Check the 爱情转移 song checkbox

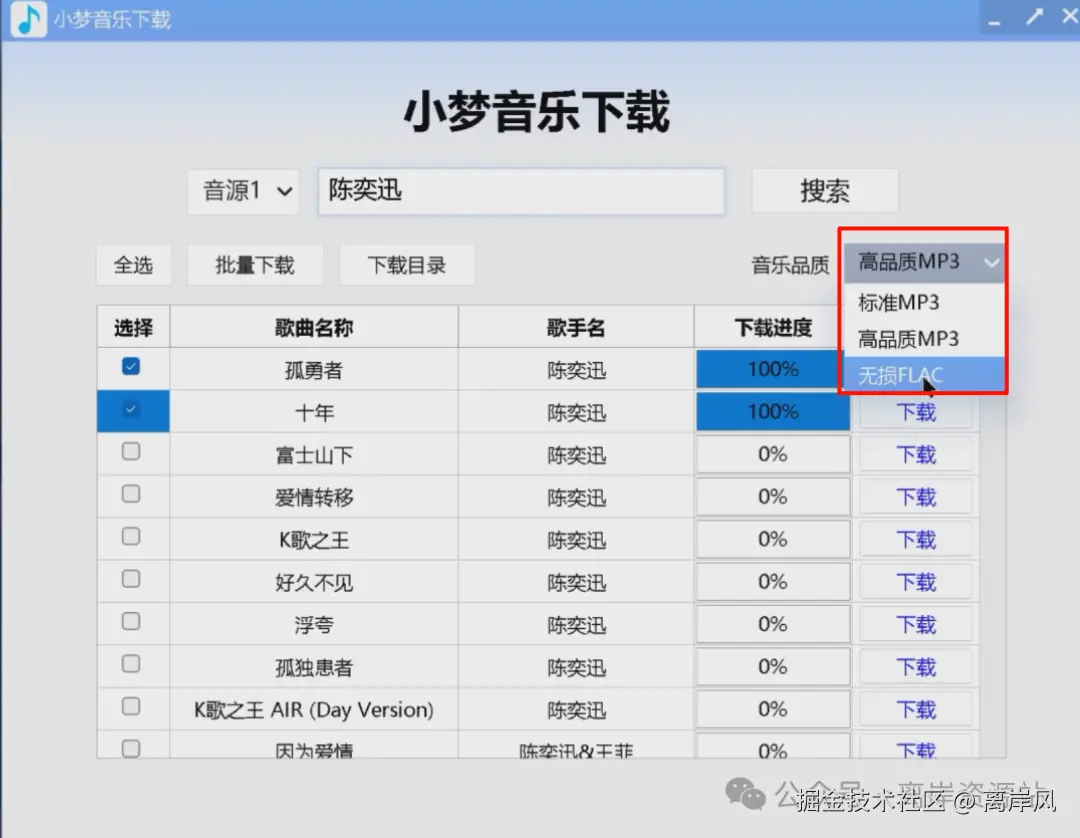tap(131, 495)
